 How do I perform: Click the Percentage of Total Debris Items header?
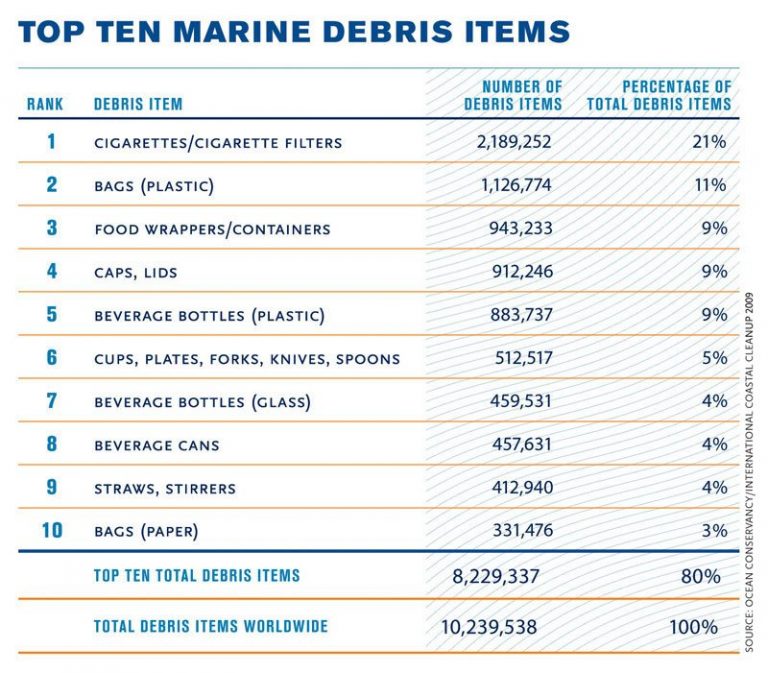pos(659,96)
